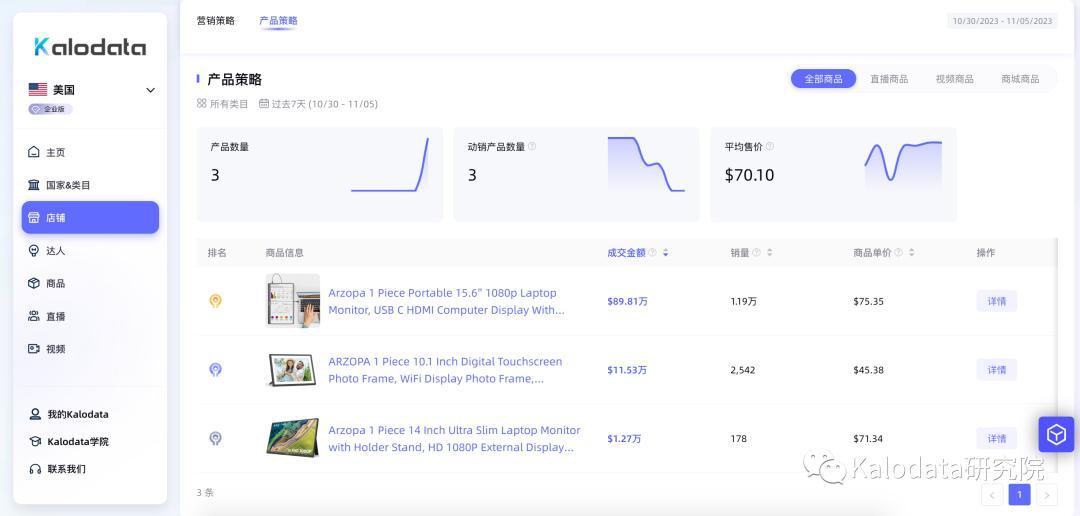Switch to the 营销策略 tab
The image size is (1080, 516).
pyautogui.click(x=216, y=21)
